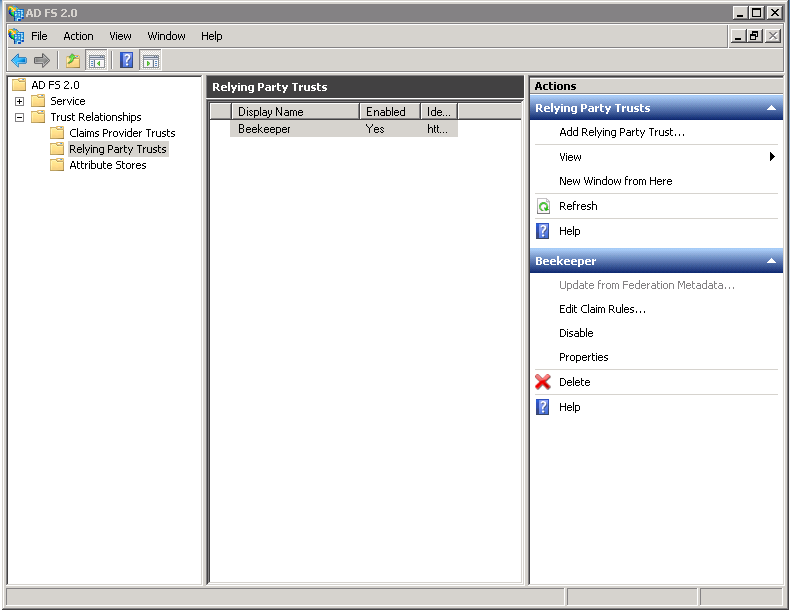790x611 pixels.
Task: Click the Ide... column header
Action: point(439,111)
